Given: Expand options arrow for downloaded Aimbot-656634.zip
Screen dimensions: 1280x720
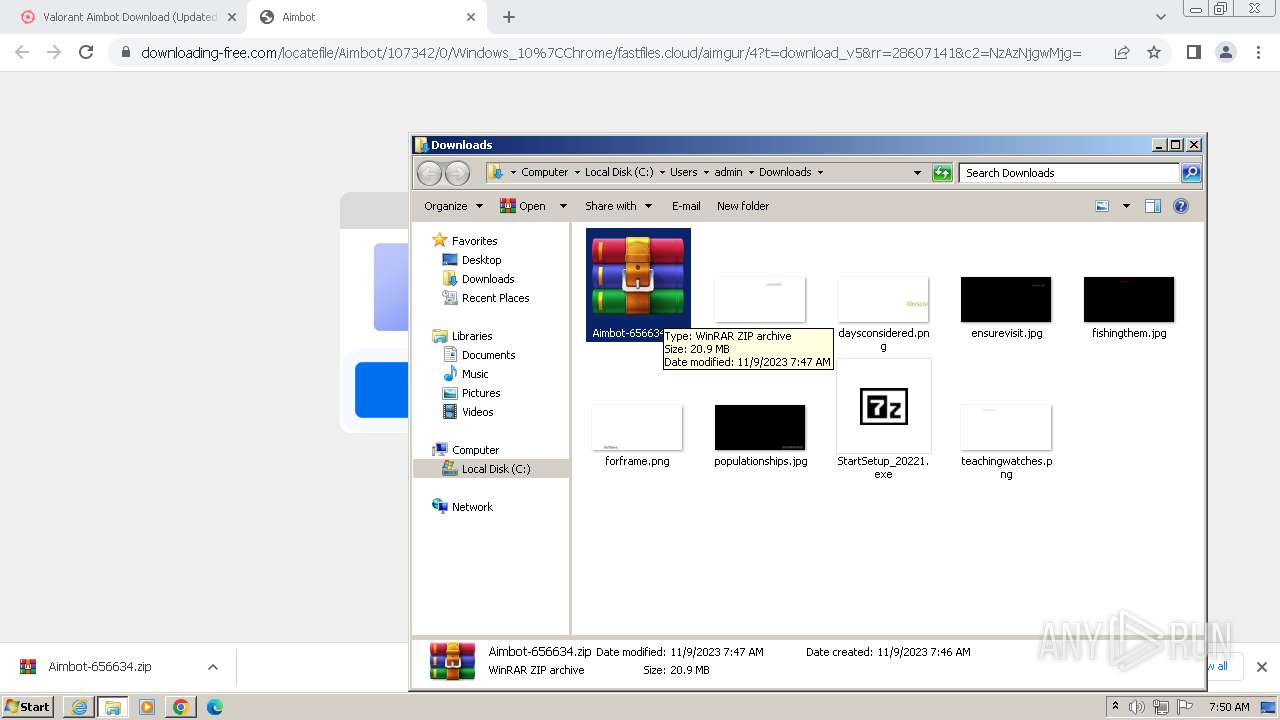Looking at the screenshot, I should (212, 667).
